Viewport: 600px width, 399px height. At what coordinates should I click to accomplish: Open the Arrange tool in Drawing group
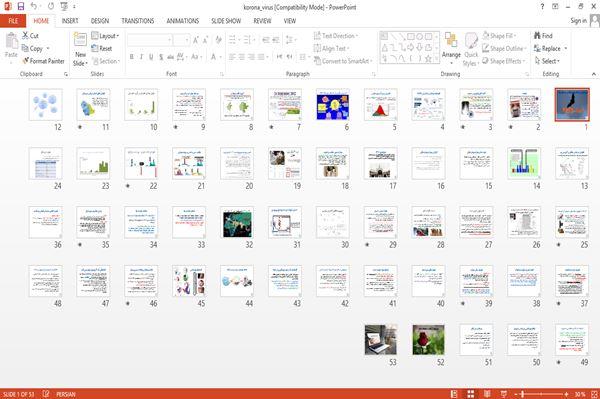point(451,47)
